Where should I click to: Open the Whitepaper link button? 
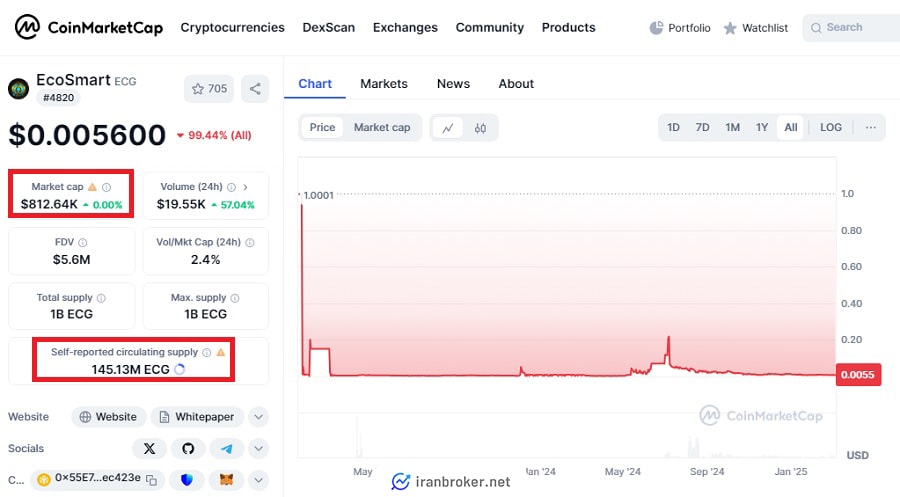[197, 417]
